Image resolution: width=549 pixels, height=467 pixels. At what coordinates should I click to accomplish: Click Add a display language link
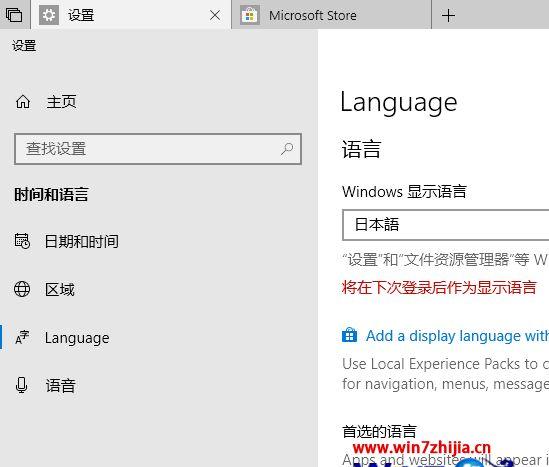click(x=457, y=336)
